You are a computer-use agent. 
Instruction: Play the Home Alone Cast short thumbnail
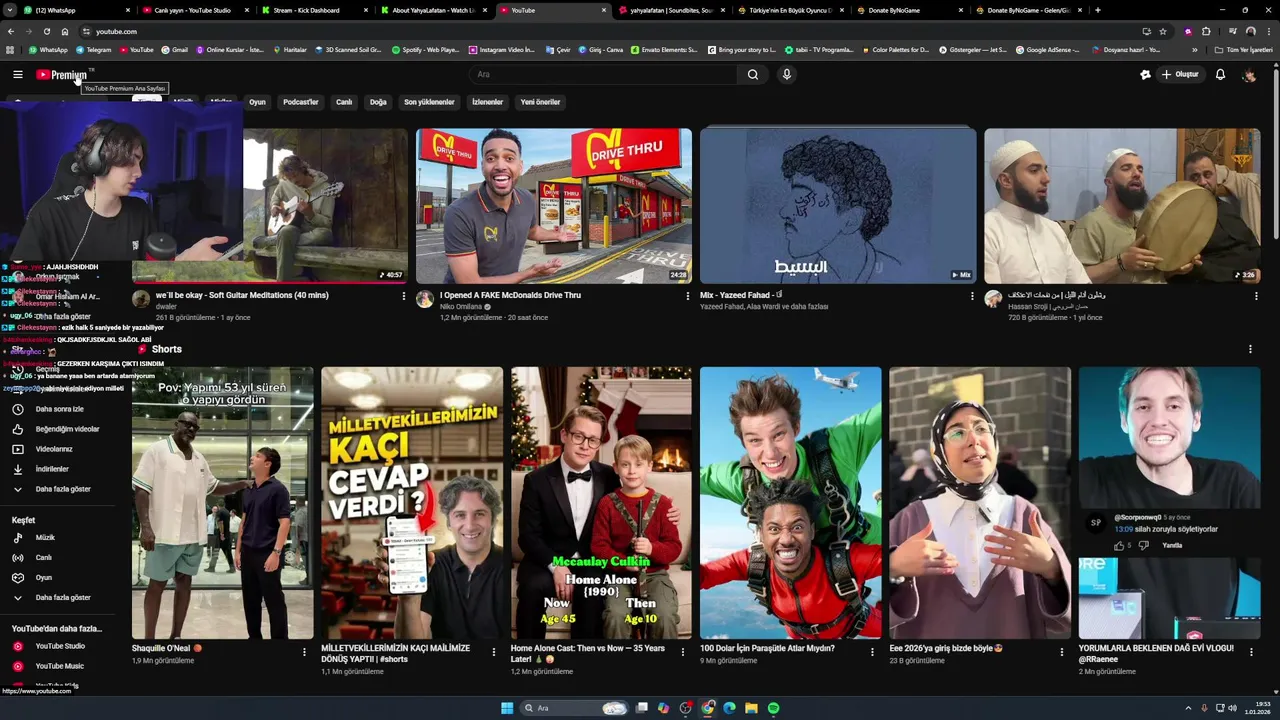coord(601,503)
